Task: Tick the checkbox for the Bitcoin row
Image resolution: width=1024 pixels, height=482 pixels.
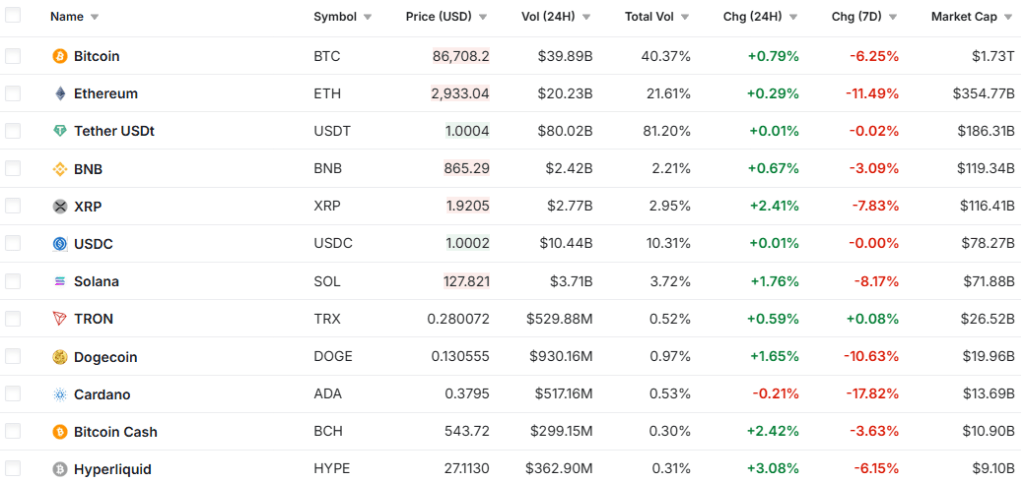Action: click(13, 56)
